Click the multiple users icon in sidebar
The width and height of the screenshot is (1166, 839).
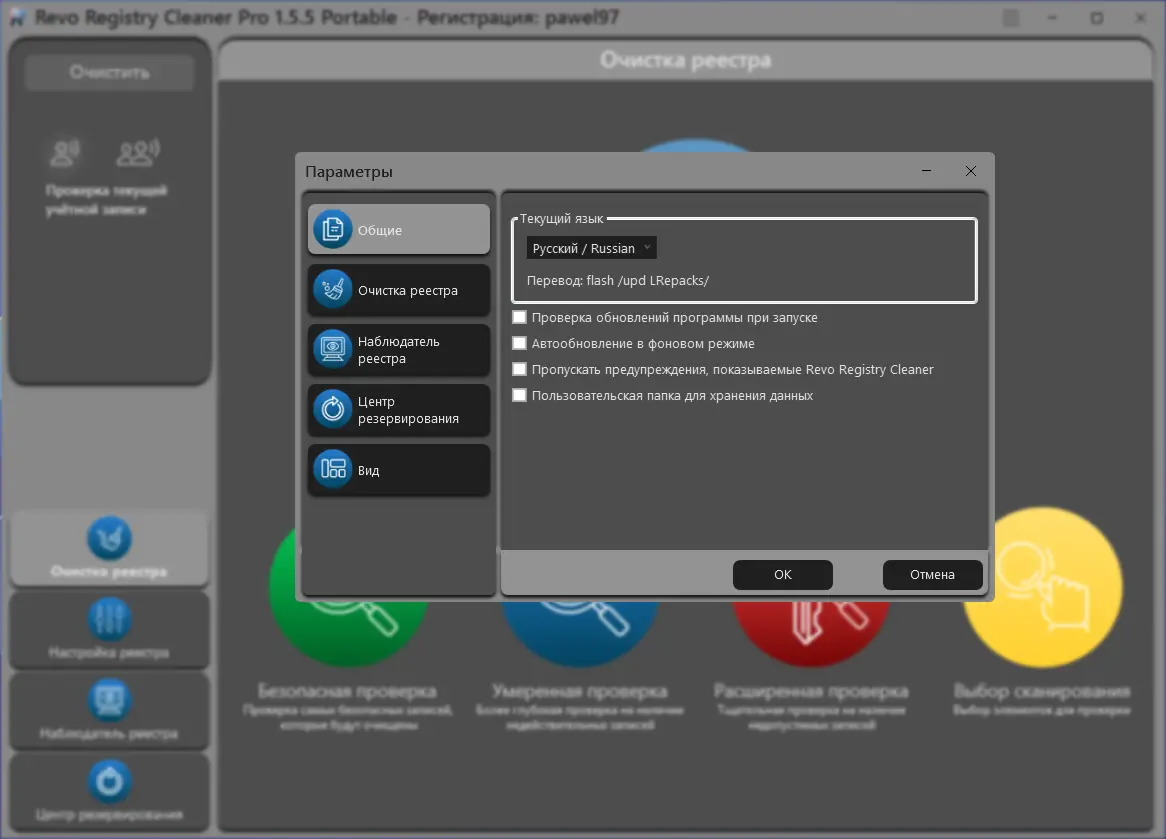pos(138,152)
